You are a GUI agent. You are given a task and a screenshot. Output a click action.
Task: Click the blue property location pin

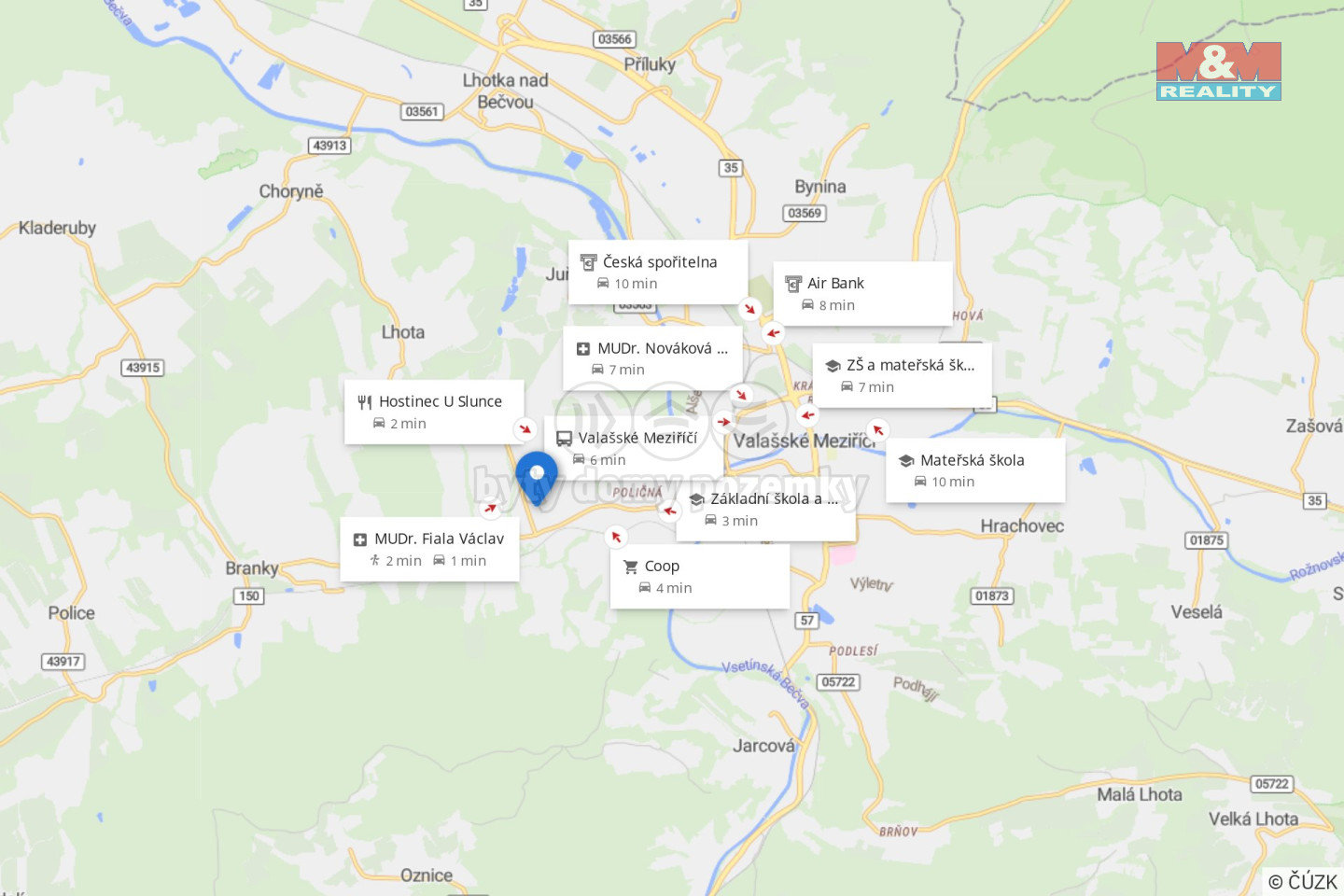(x=537, y=478)
